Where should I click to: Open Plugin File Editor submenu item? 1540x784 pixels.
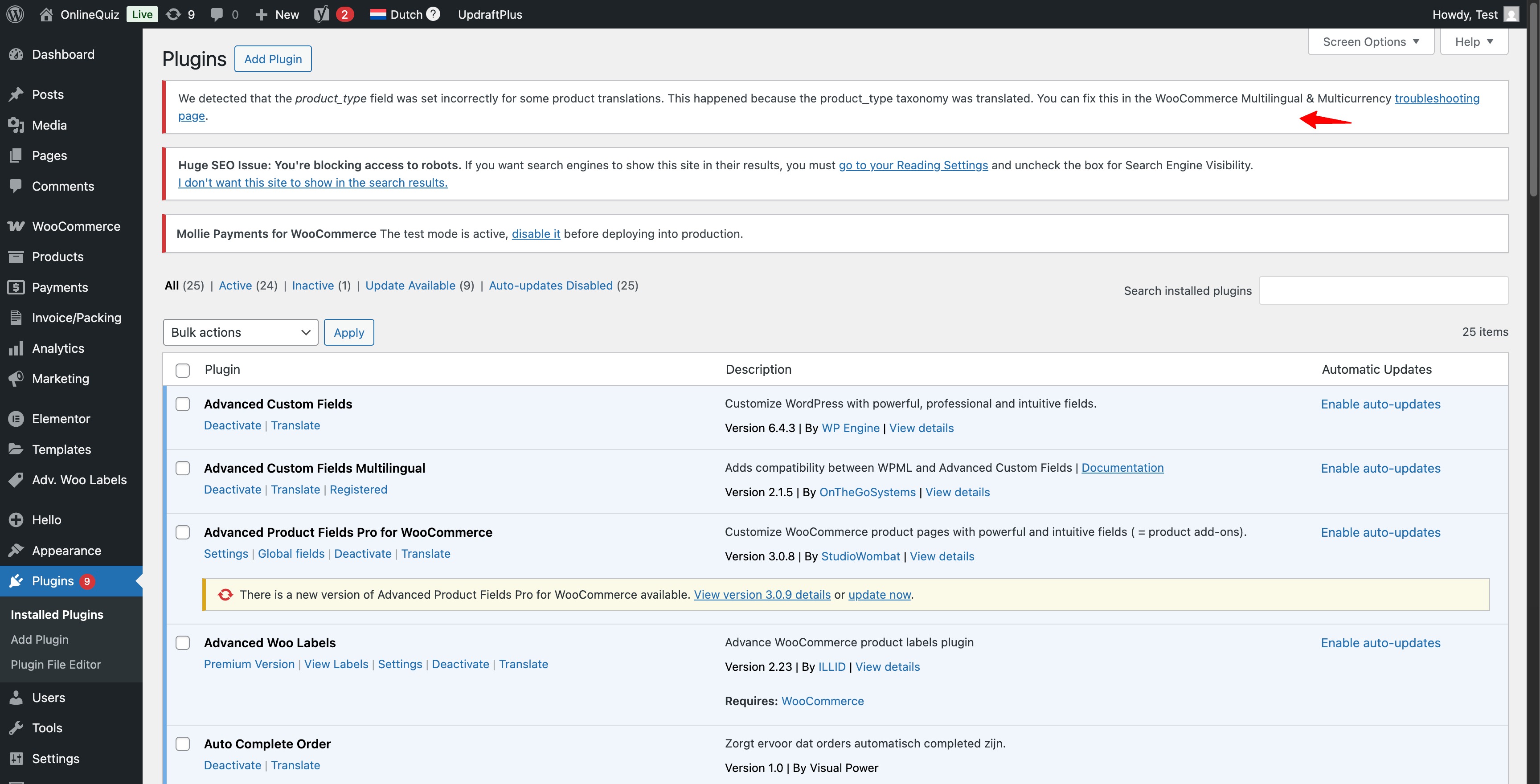56,665
